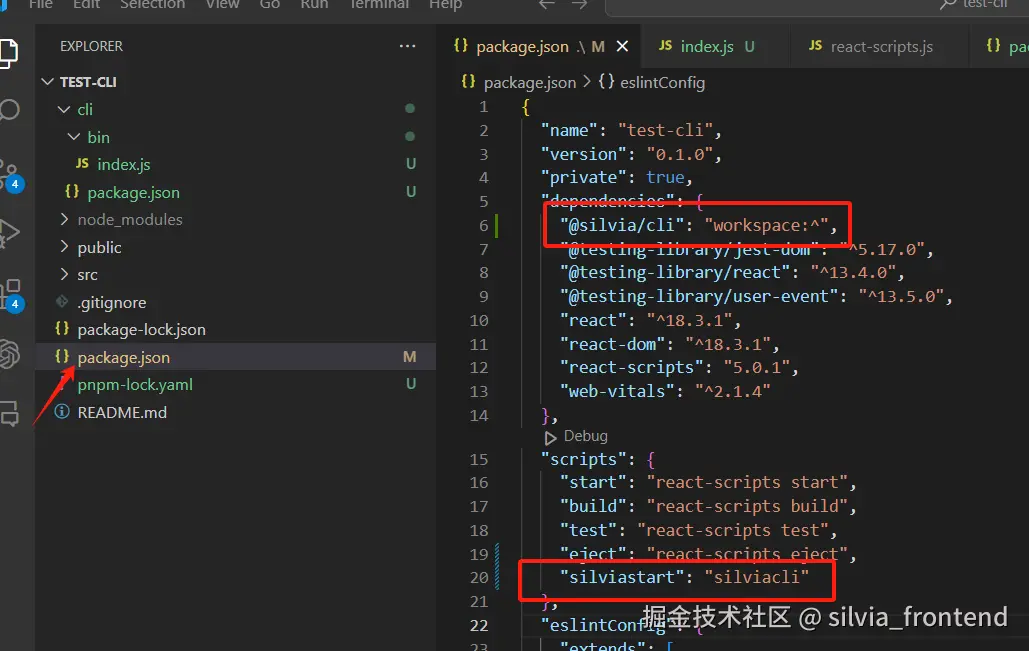Click the "@silvia/cli" dependency key
1029x651 pixels.
622,226
